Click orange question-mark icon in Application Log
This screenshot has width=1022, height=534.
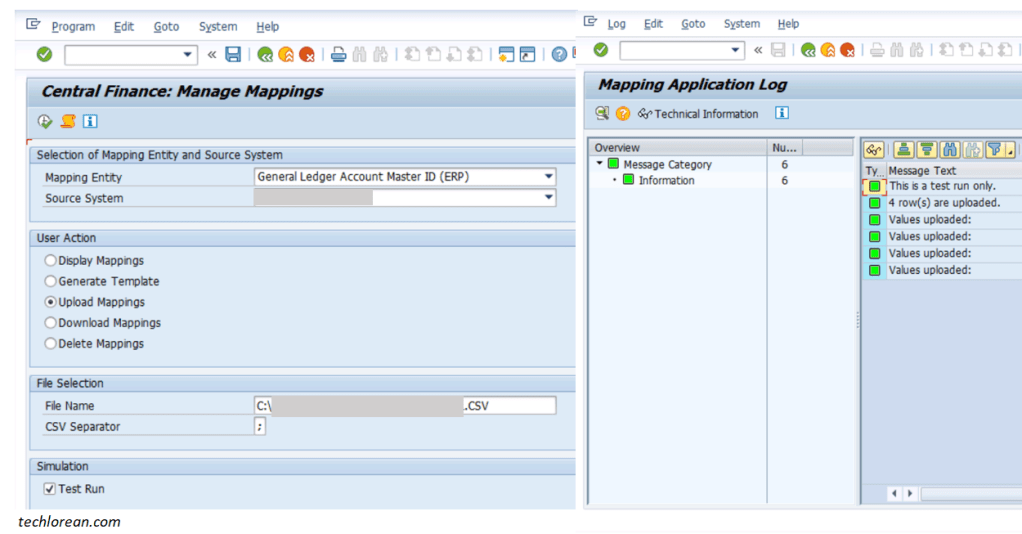point(623,113)
